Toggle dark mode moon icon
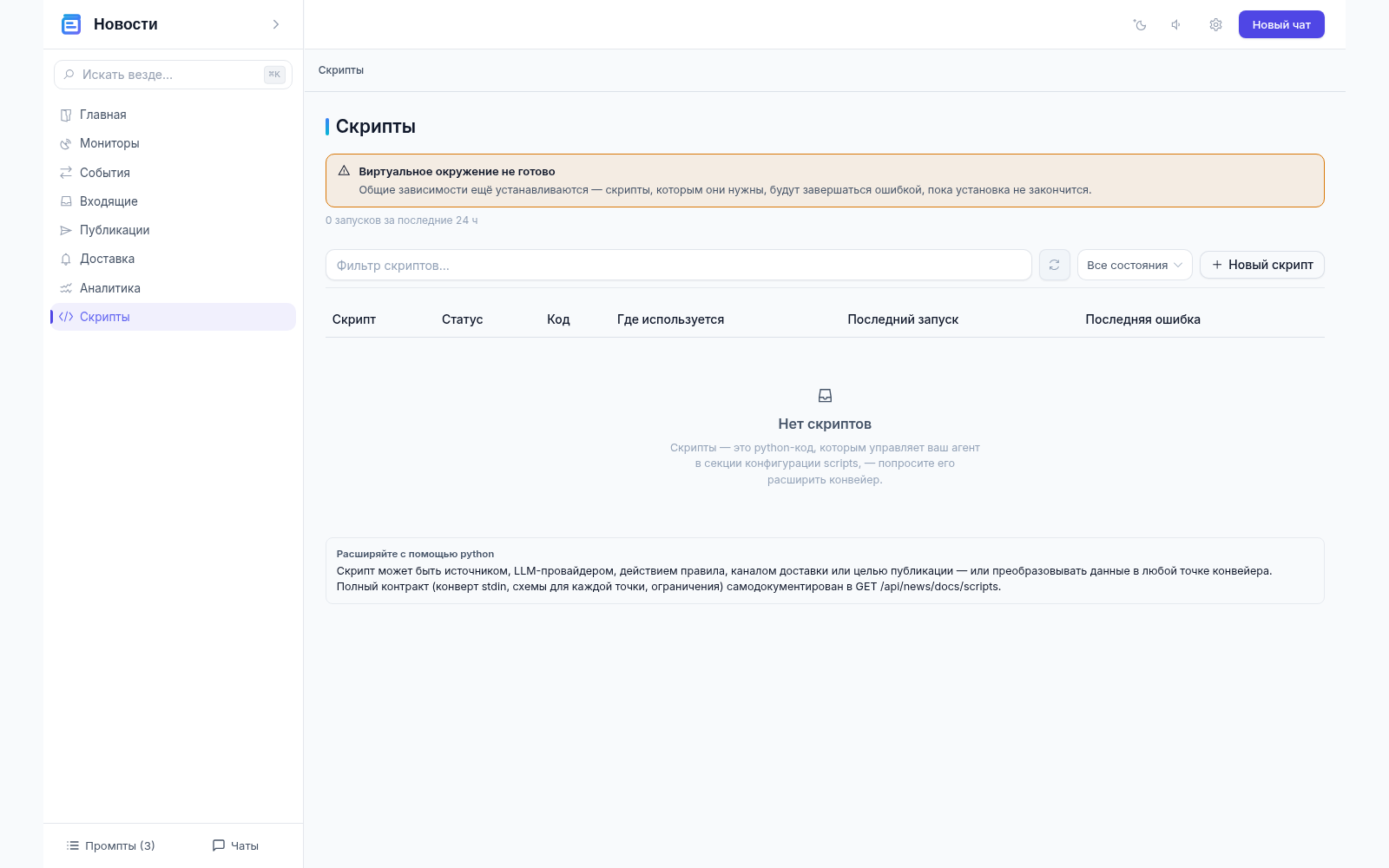 [x=1140, y=24]
